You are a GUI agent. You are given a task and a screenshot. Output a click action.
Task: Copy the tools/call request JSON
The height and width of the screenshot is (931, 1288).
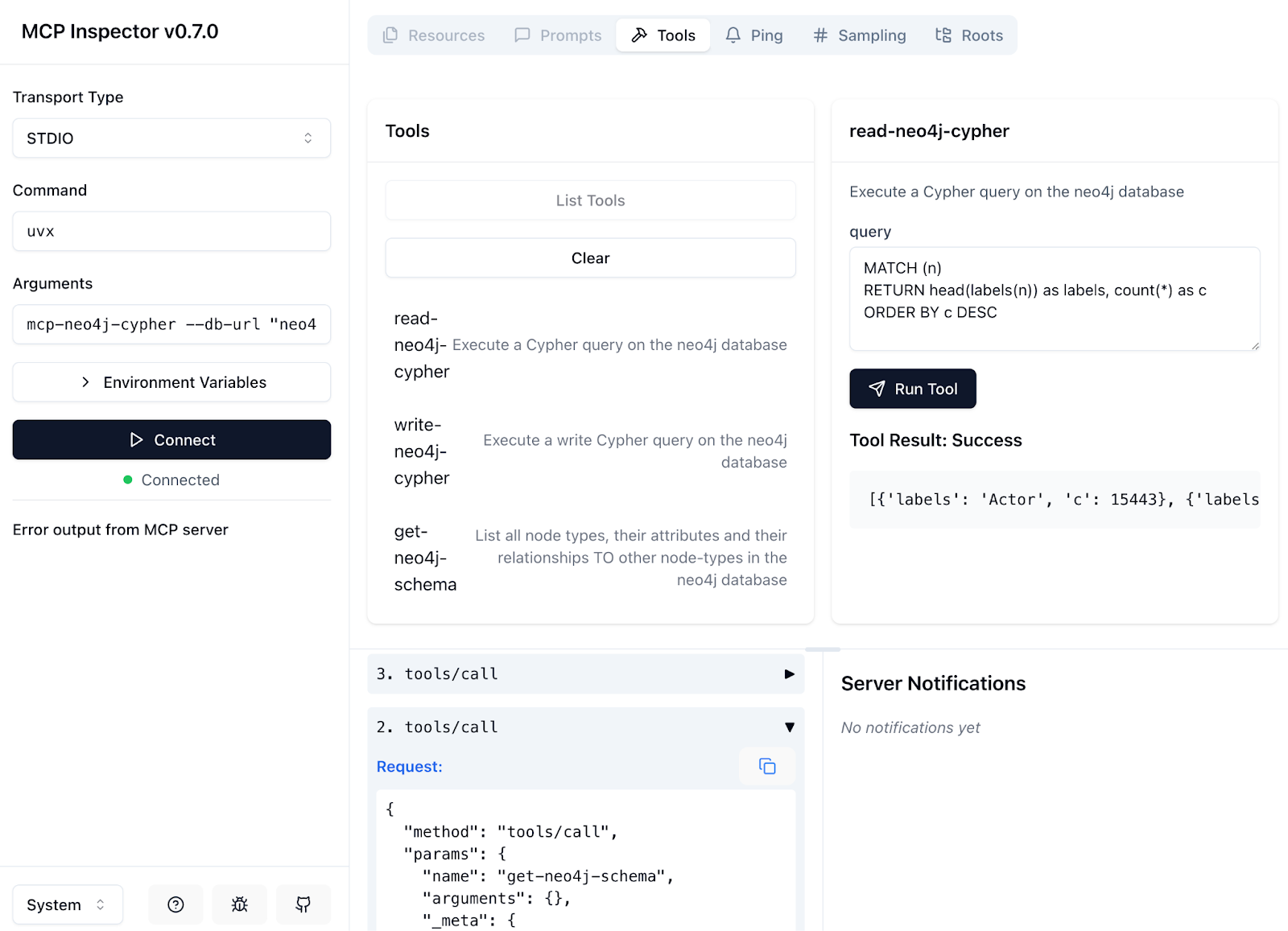coord(766,766)
